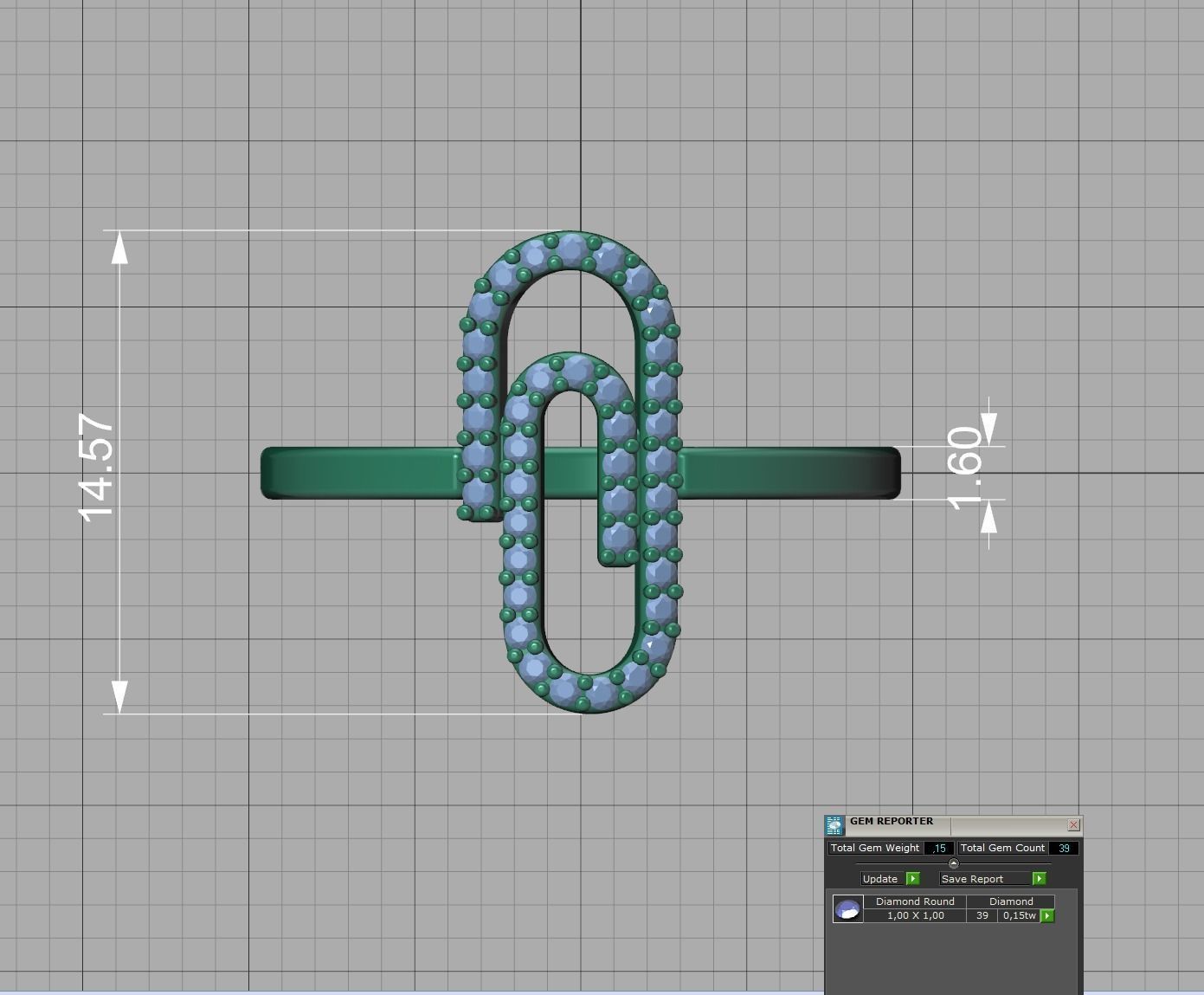The height and width of the screenshot is (995, 1204).
Task: Select the Diamond Round gem preview thumbnail
Action: tap(847, 908)
